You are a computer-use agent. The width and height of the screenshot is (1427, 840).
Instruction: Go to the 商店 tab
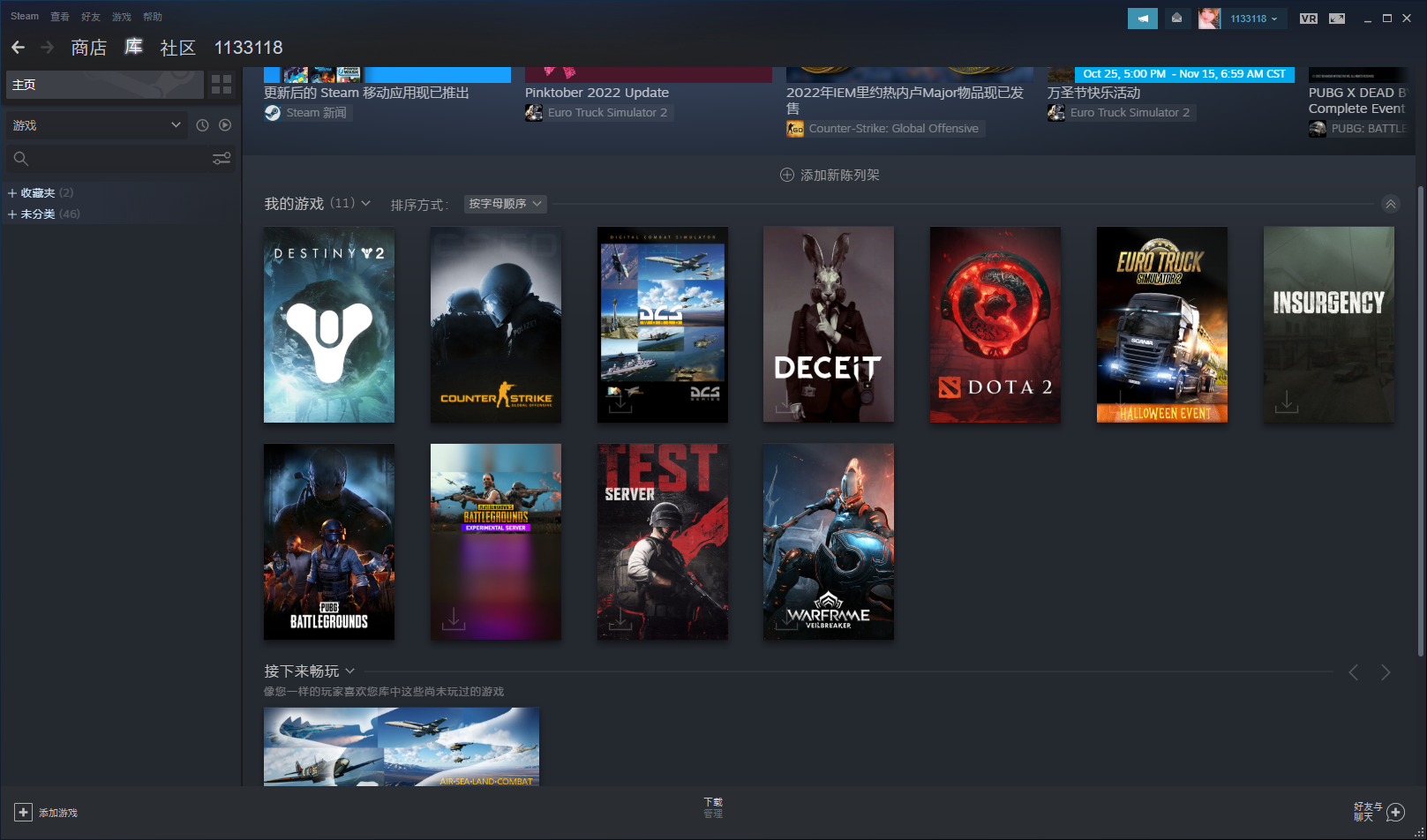[x=89, y=48]
